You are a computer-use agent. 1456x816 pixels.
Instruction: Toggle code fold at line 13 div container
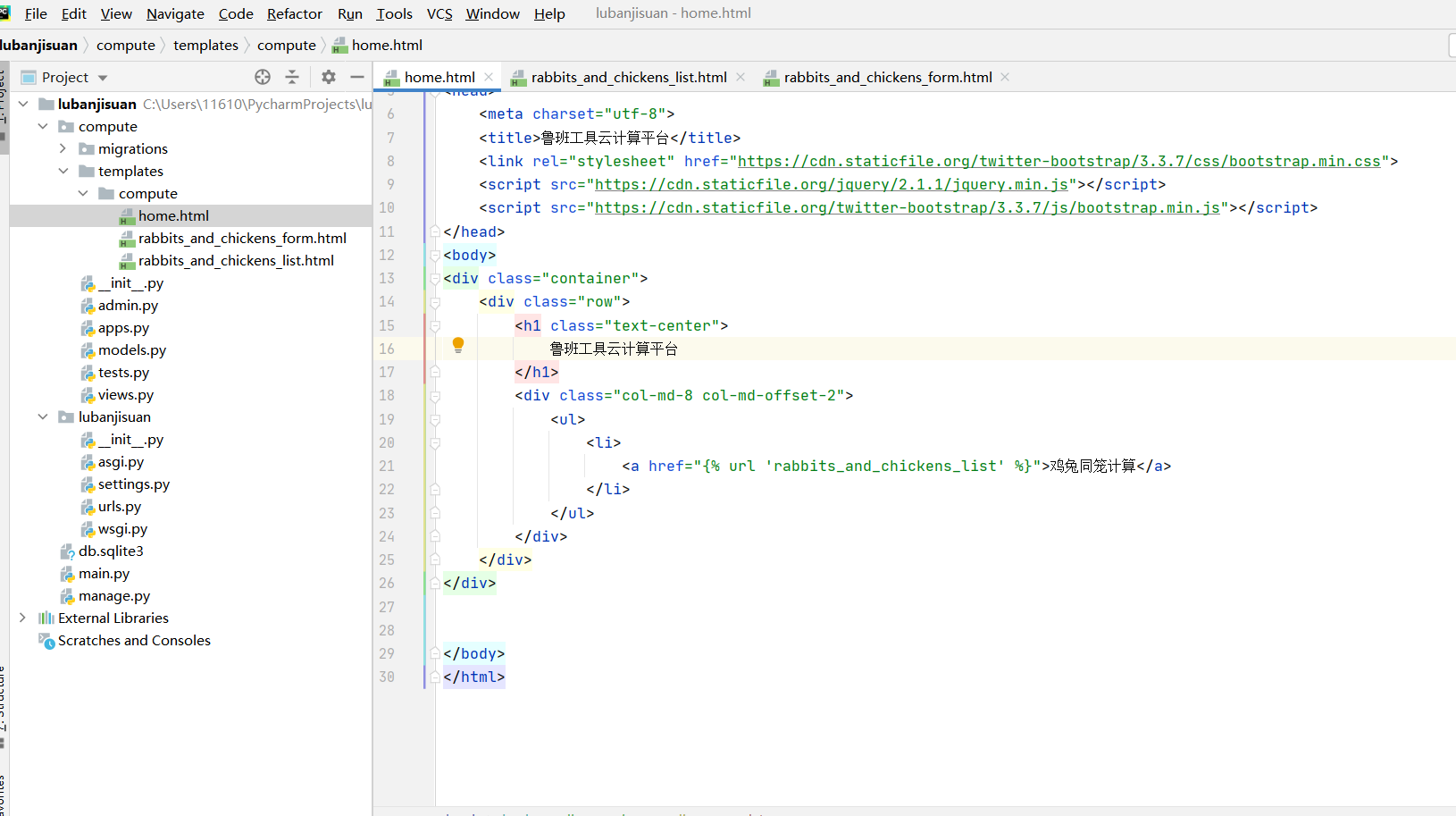point(435,279)
